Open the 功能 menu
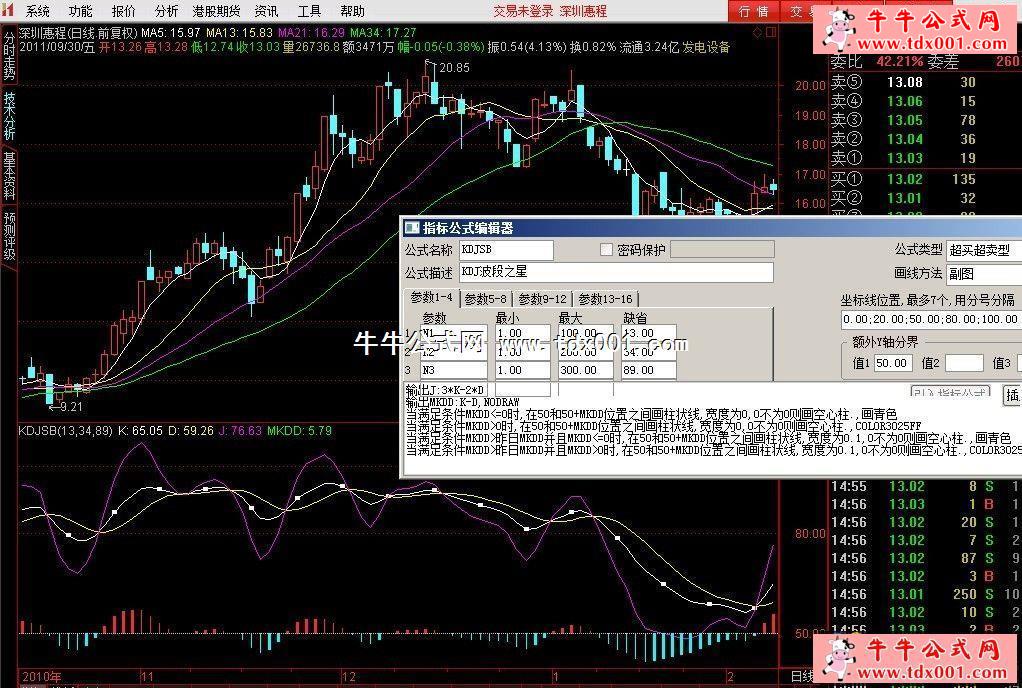1022x688 pixels. pyautogui.click(x=80, y=11)
